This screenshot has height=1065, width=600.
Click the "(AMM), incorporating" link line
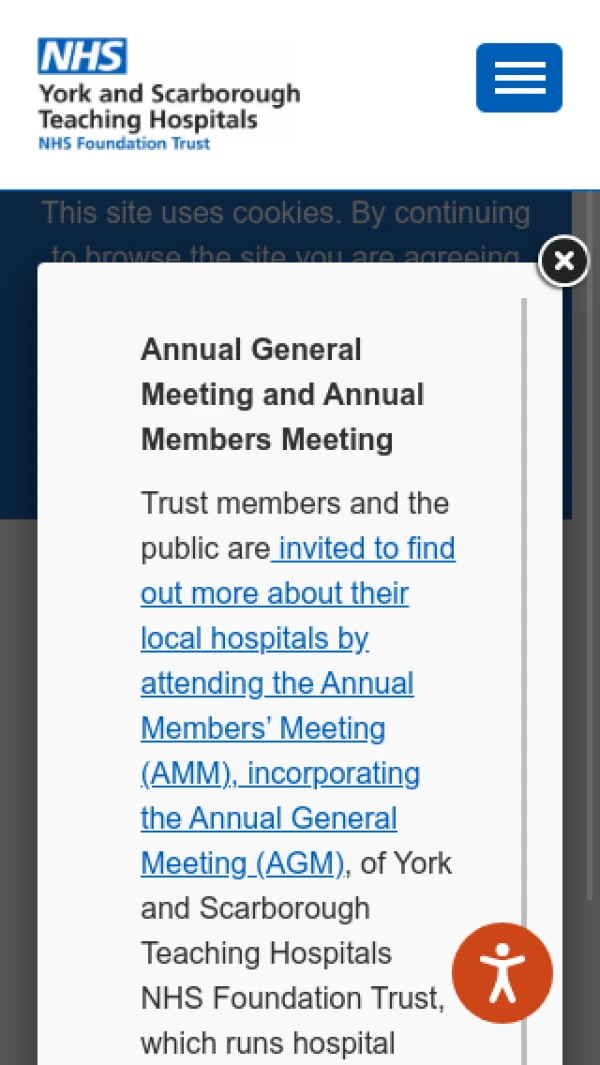(x=280, y=773)
